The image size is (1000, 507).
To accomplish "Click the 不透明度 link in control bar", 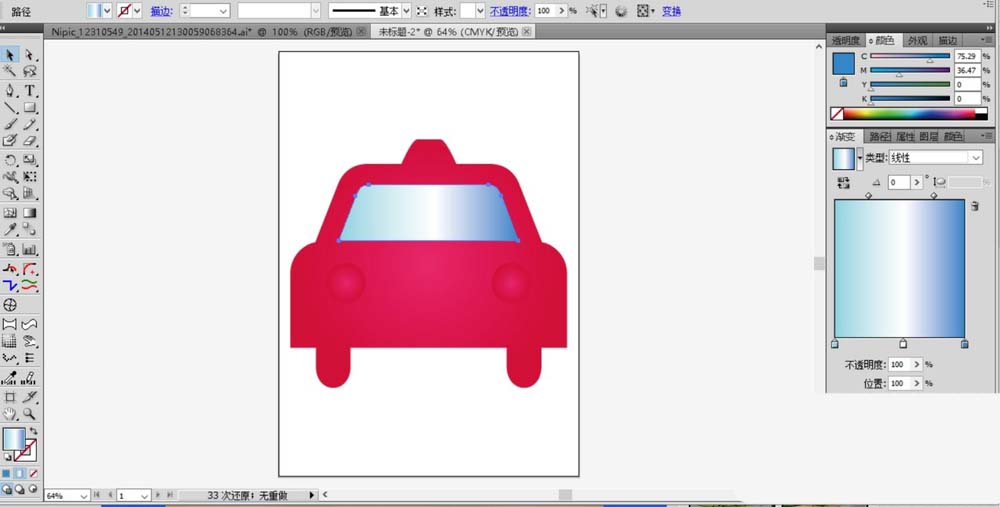I will [x=510, y=11].
